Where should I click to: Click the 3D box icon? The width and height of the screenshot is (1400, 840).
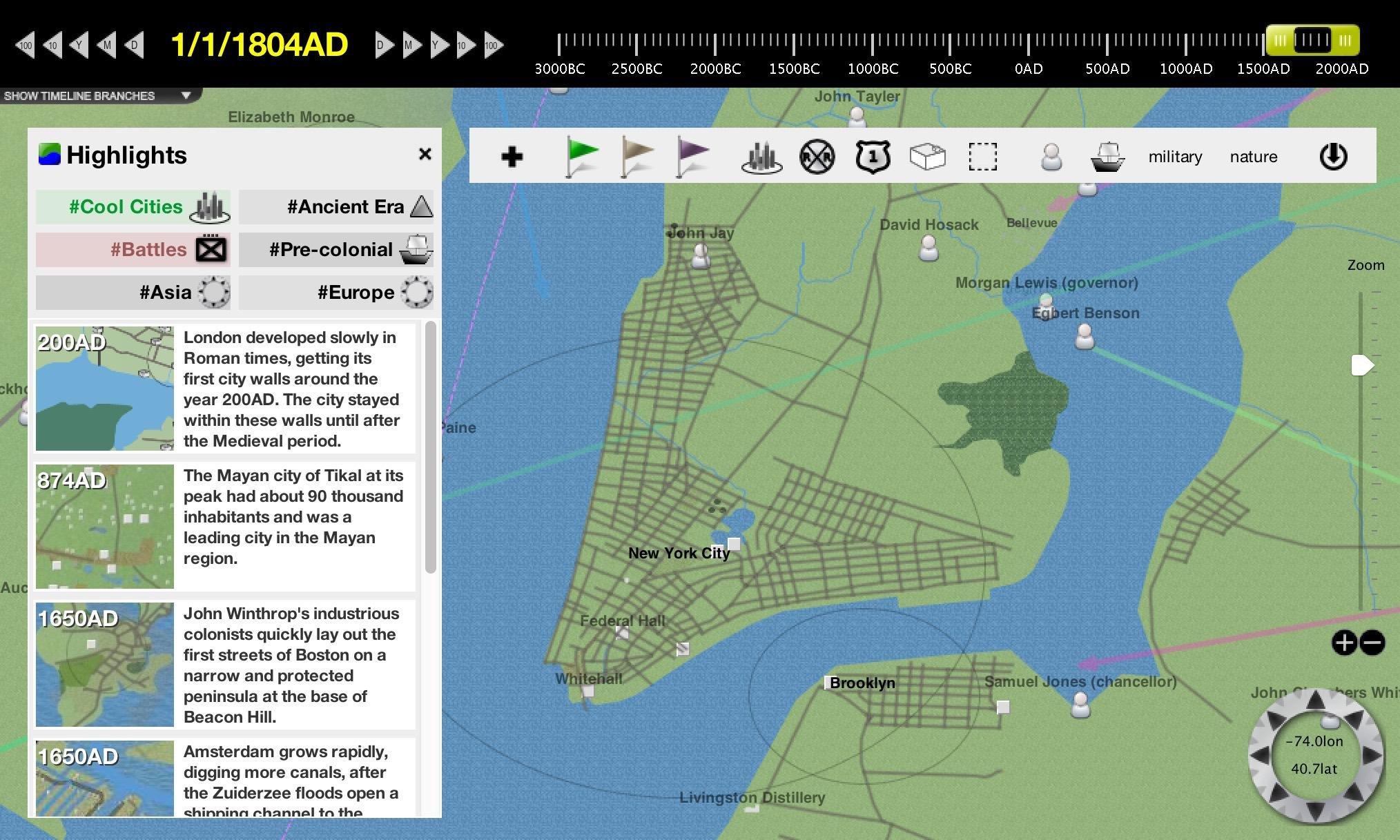pyautogui.click(x=927, y=157)
